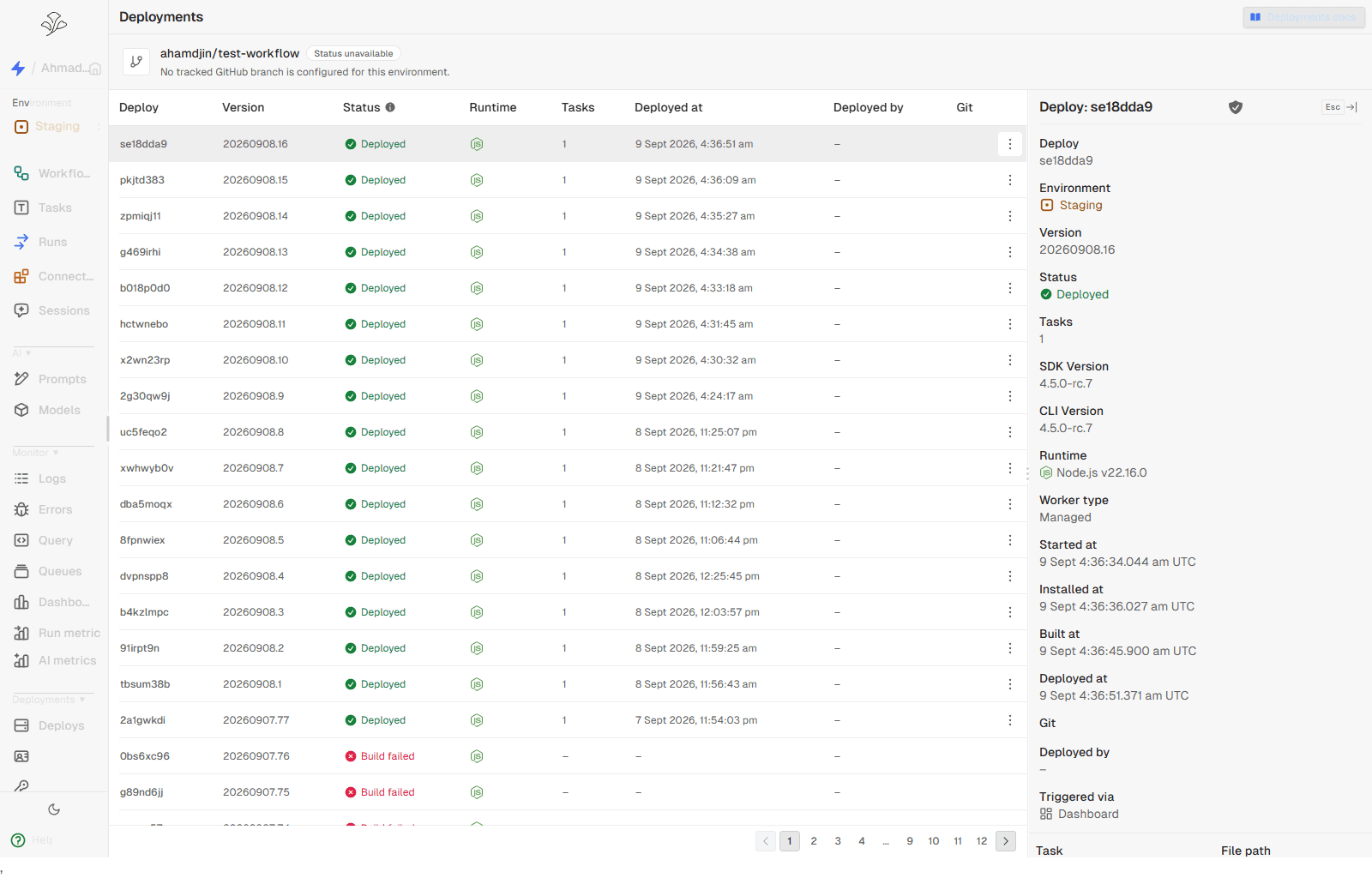Click the Deployed at column header

(668, 107)
